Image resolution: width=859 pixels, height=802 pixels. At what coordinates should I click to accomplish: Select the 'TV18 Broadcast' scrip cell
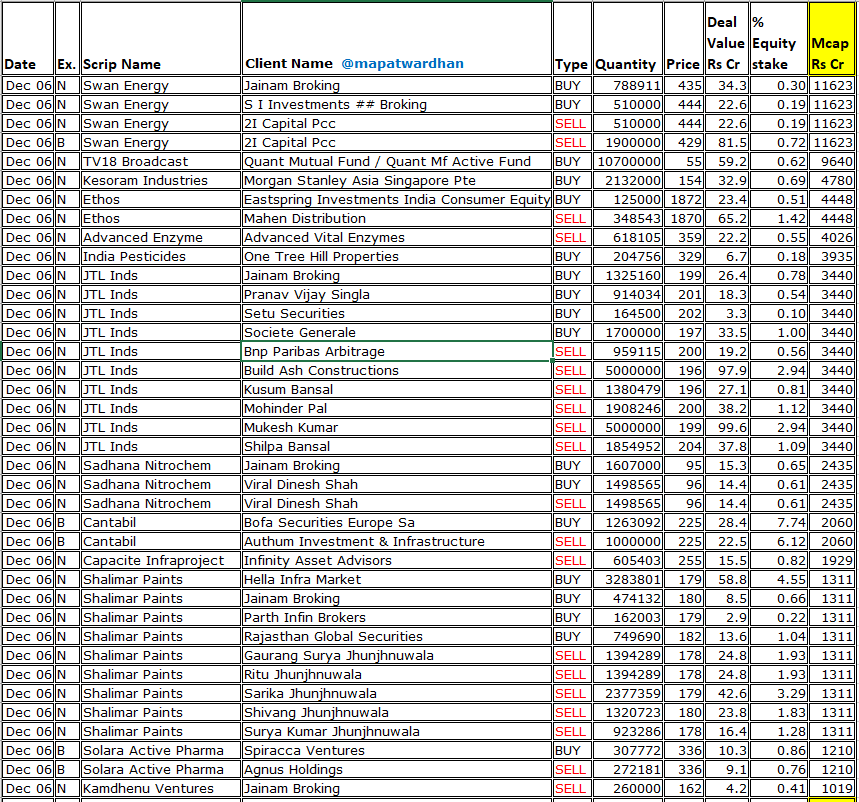click(161, 162)
